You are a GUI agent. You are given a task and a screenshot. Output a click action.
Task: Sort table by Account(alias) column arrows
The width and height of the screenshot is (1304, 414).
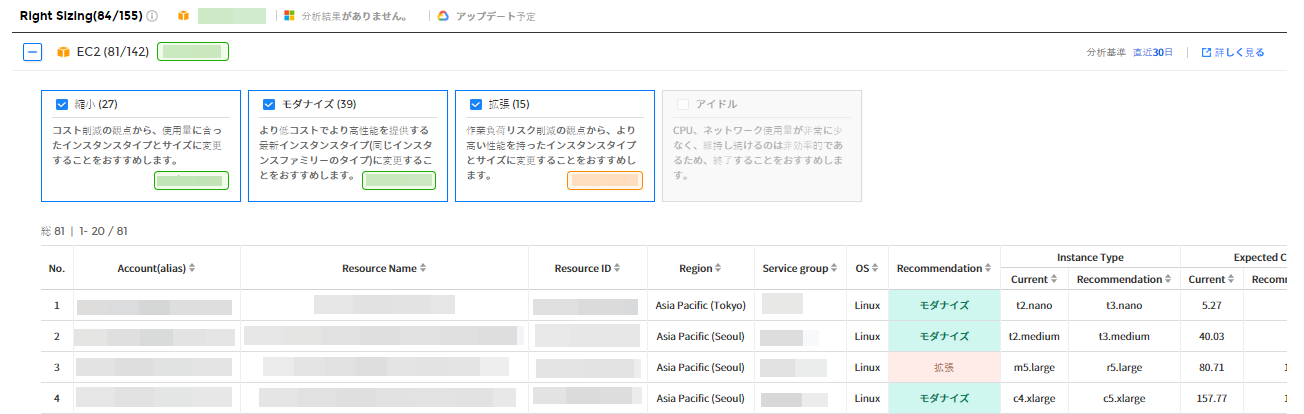coord(192,268)
